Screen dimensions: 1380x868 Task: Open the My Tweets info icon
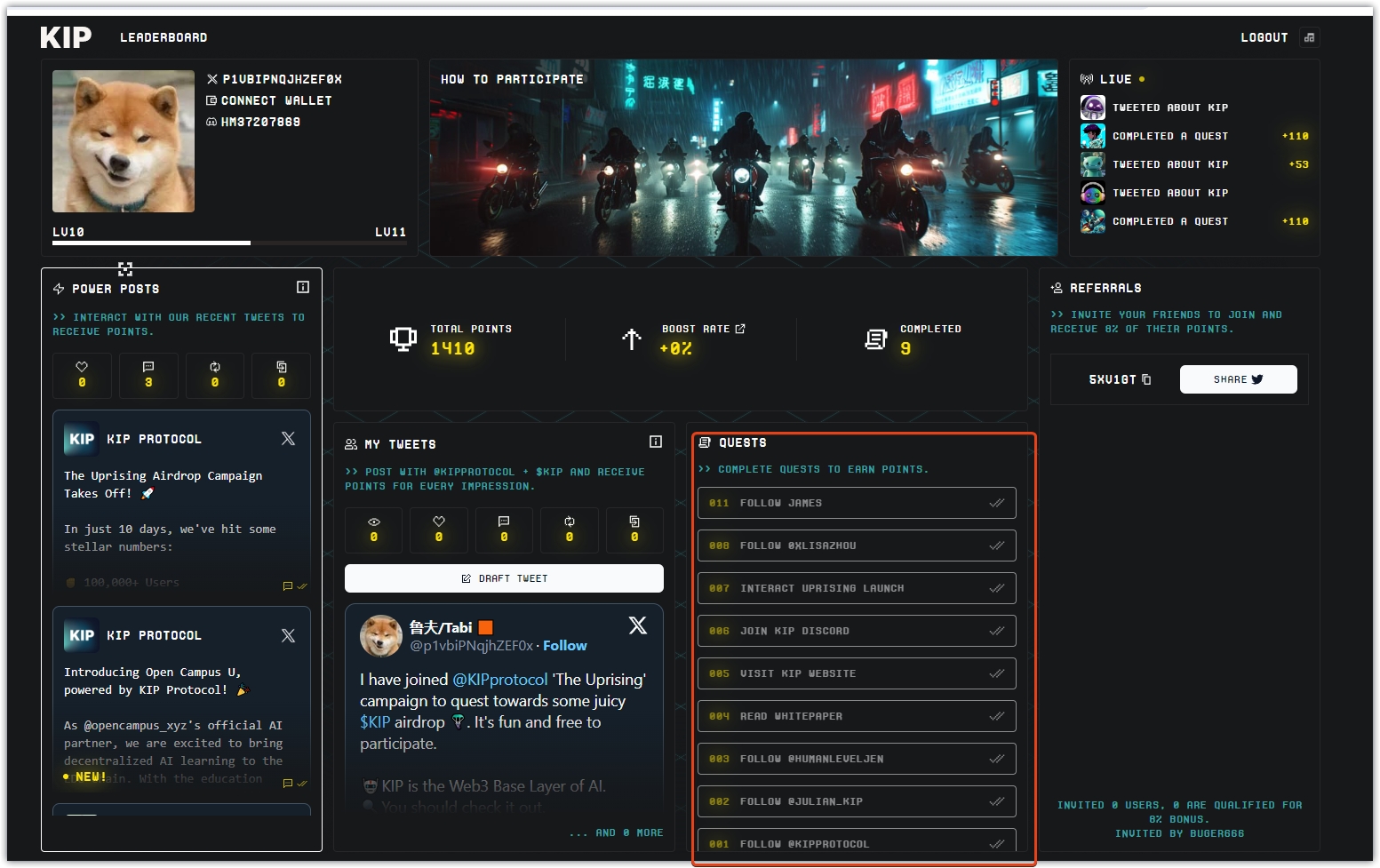[656, 442]
